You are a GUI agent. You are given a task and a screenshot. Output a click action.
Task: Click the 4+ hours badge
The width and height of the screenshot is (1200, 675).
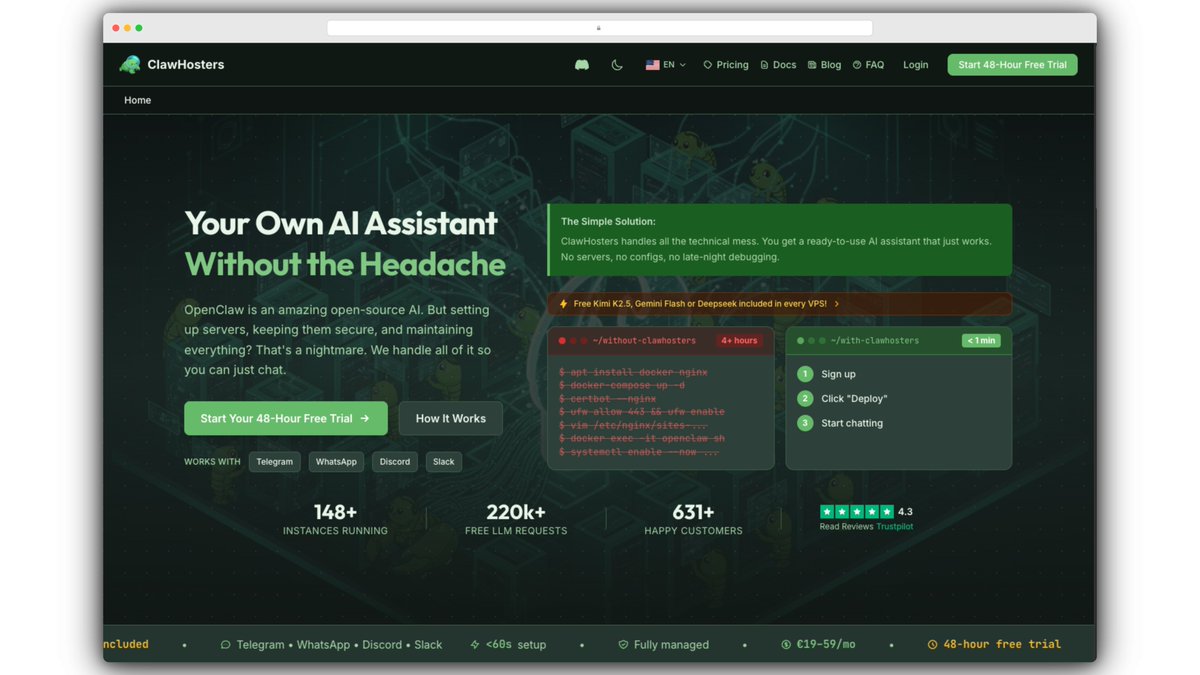pos(739,341)
